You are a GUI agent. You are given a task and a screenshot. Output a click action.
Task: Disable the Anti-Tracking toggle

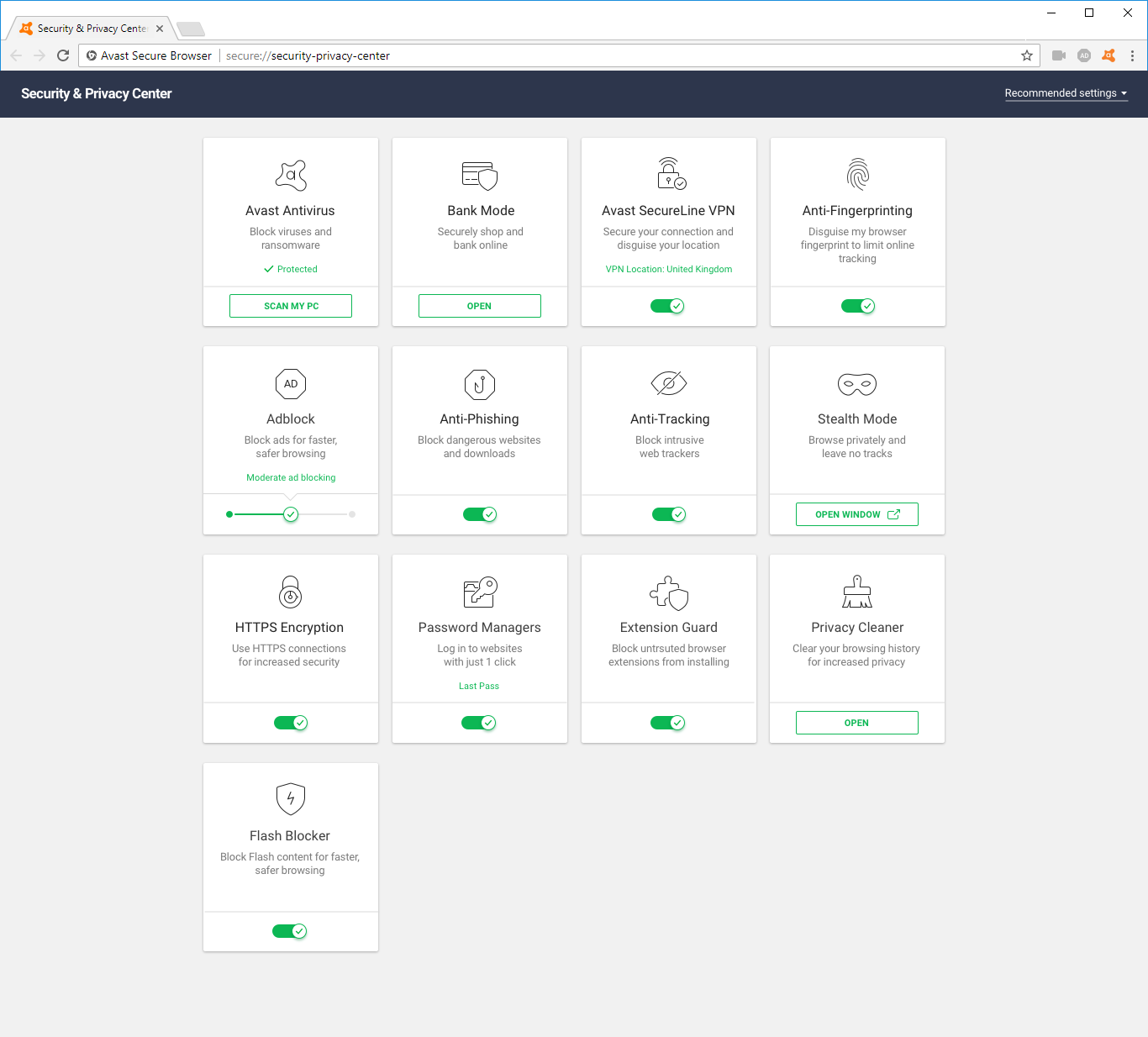(x=669, y=513)
